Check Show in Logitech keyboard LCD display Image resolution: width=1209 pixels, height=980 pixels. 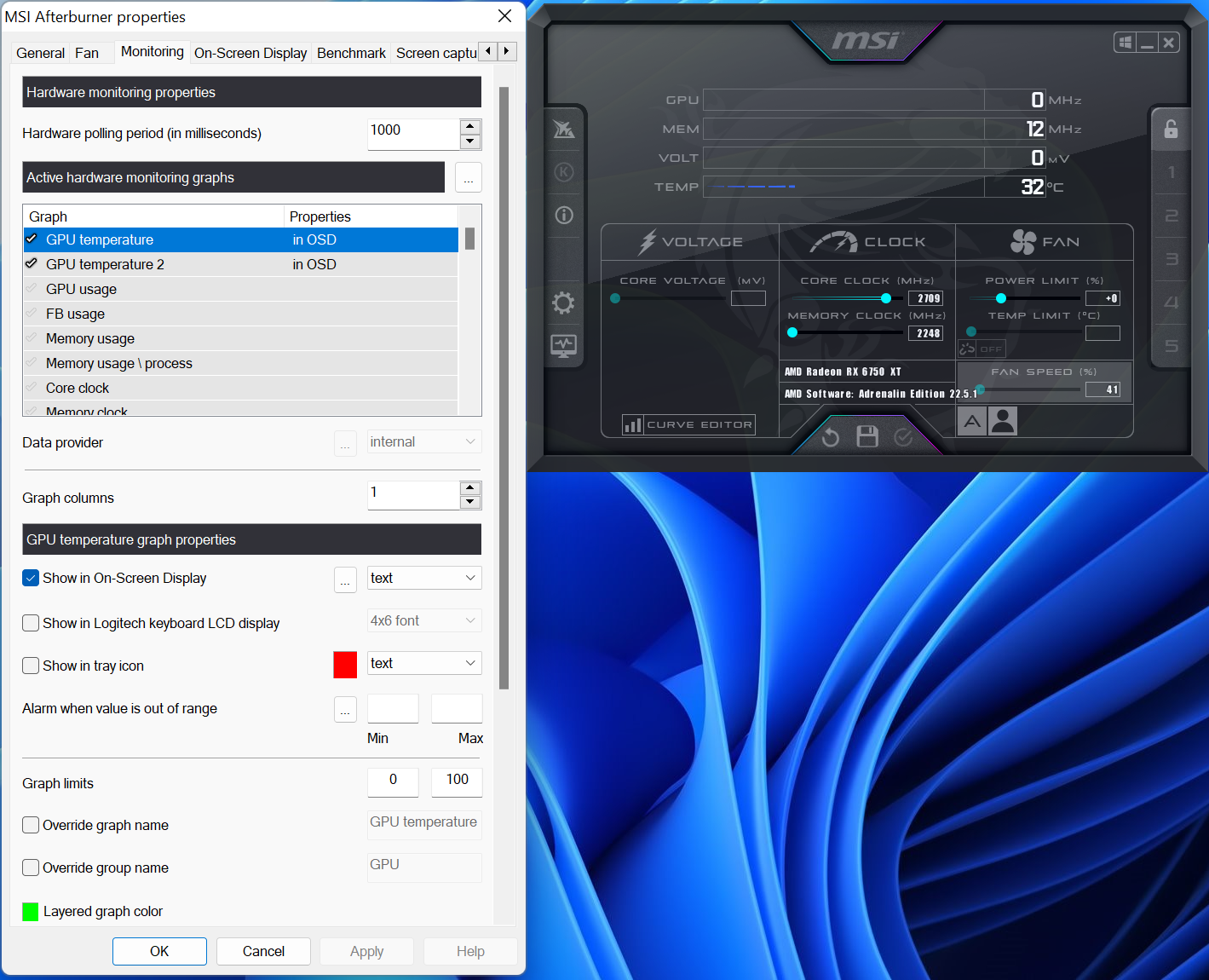coord(31,623)
